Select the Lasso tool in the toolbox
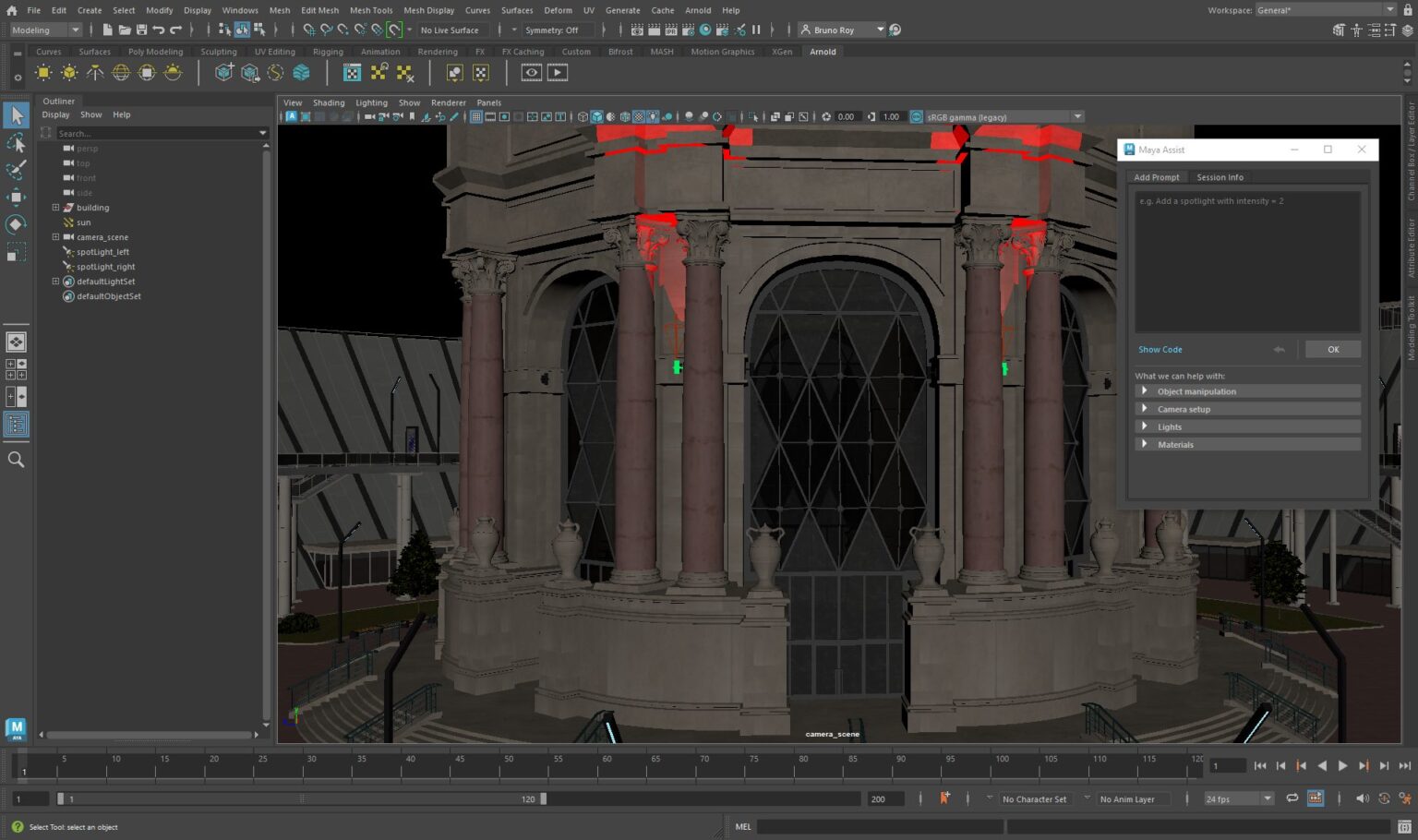 click(17, 143)
